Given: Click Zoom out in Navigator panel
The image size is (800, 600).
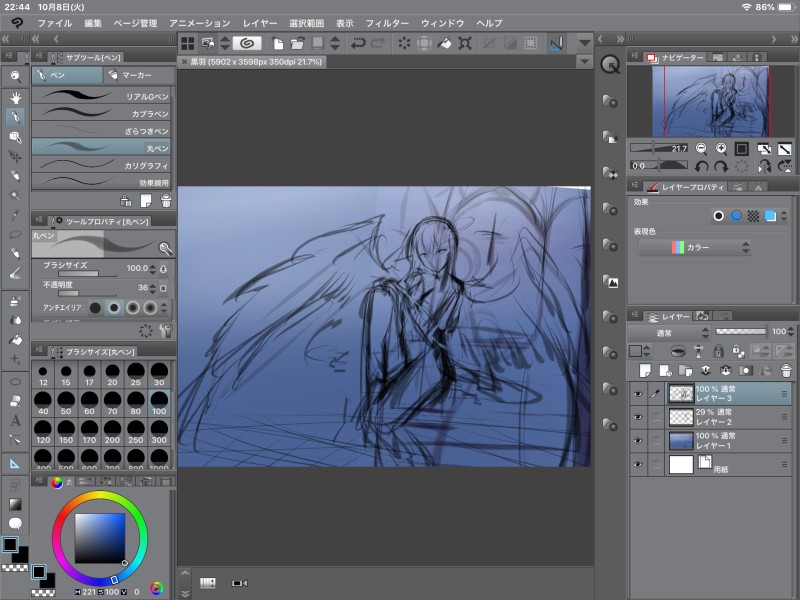Looking at the screenshot, I should click(702, 148).
